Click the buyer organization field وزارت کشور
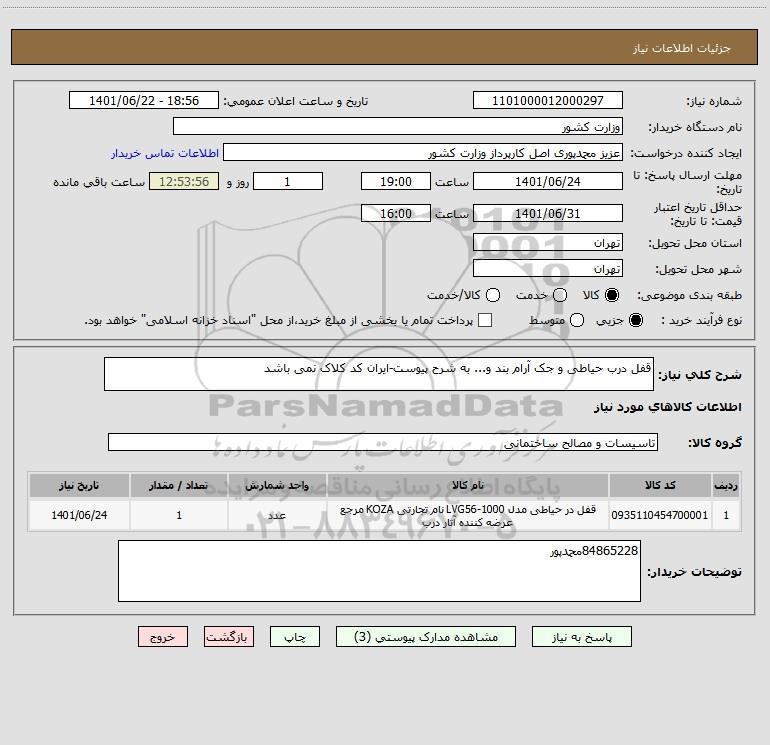 click(398, 126)
